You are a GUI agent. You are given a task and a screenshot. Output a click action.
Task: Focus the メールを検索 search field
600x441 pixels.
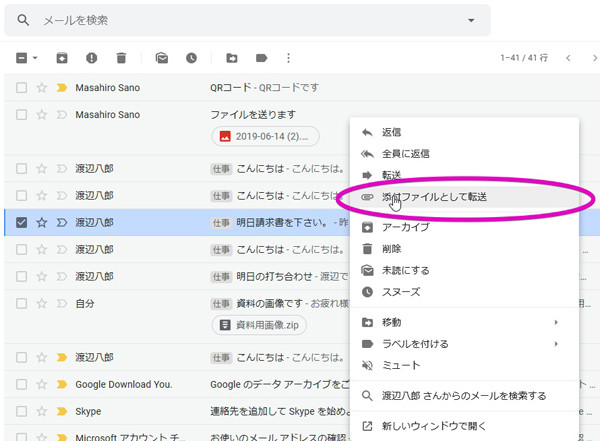tap(245, 20)
